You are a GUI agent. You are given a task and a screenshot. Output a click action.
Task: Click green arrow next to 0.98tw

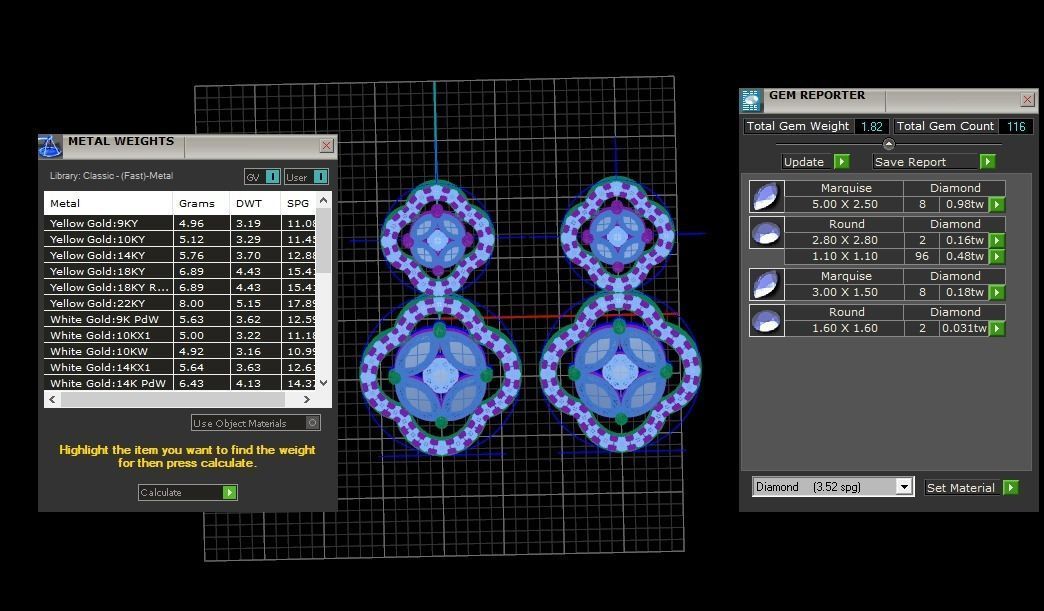997,204
